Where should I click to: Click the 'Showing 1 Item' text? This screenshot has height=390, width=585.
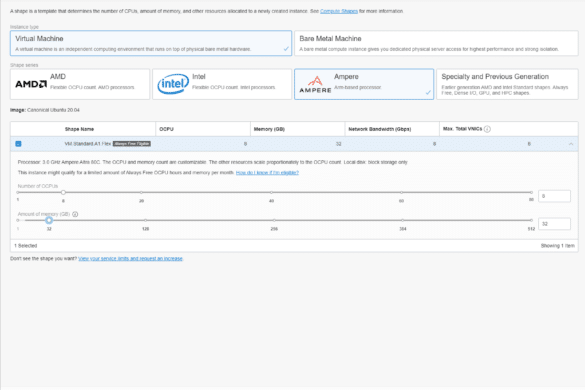(x=557, y=246)
